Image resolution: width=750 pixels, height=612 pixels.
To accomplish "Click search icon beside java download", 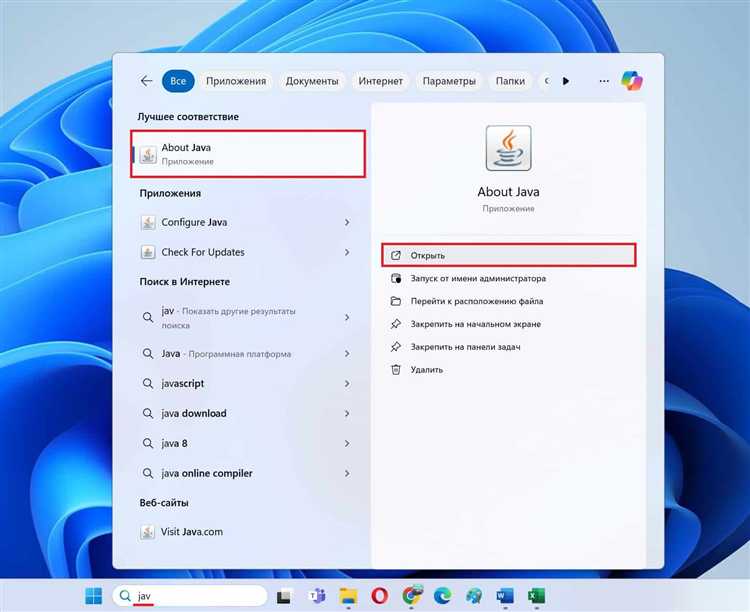I will (148, 413).
